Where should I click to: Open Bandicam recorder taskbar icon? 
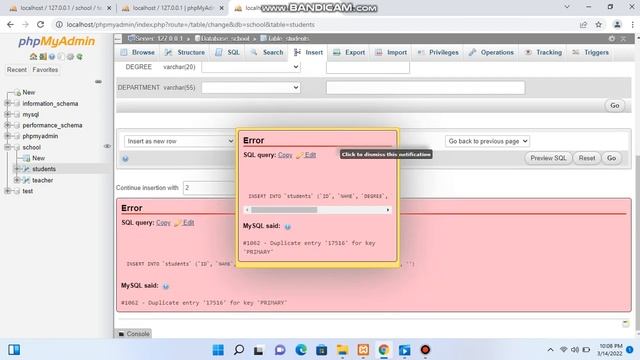(x=425, y=350)
